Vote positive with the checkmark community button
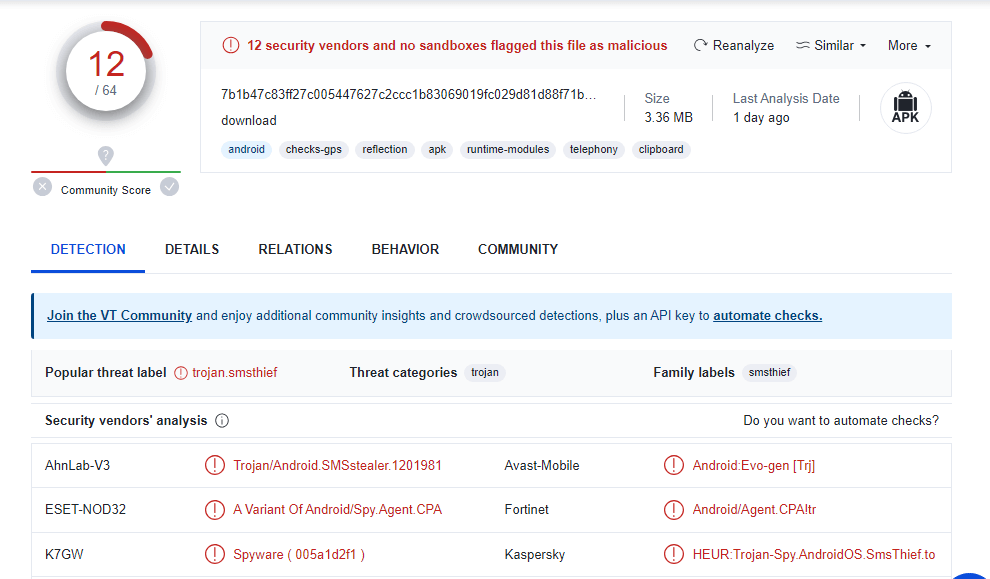The image size is (990, 579). (169, 187)
